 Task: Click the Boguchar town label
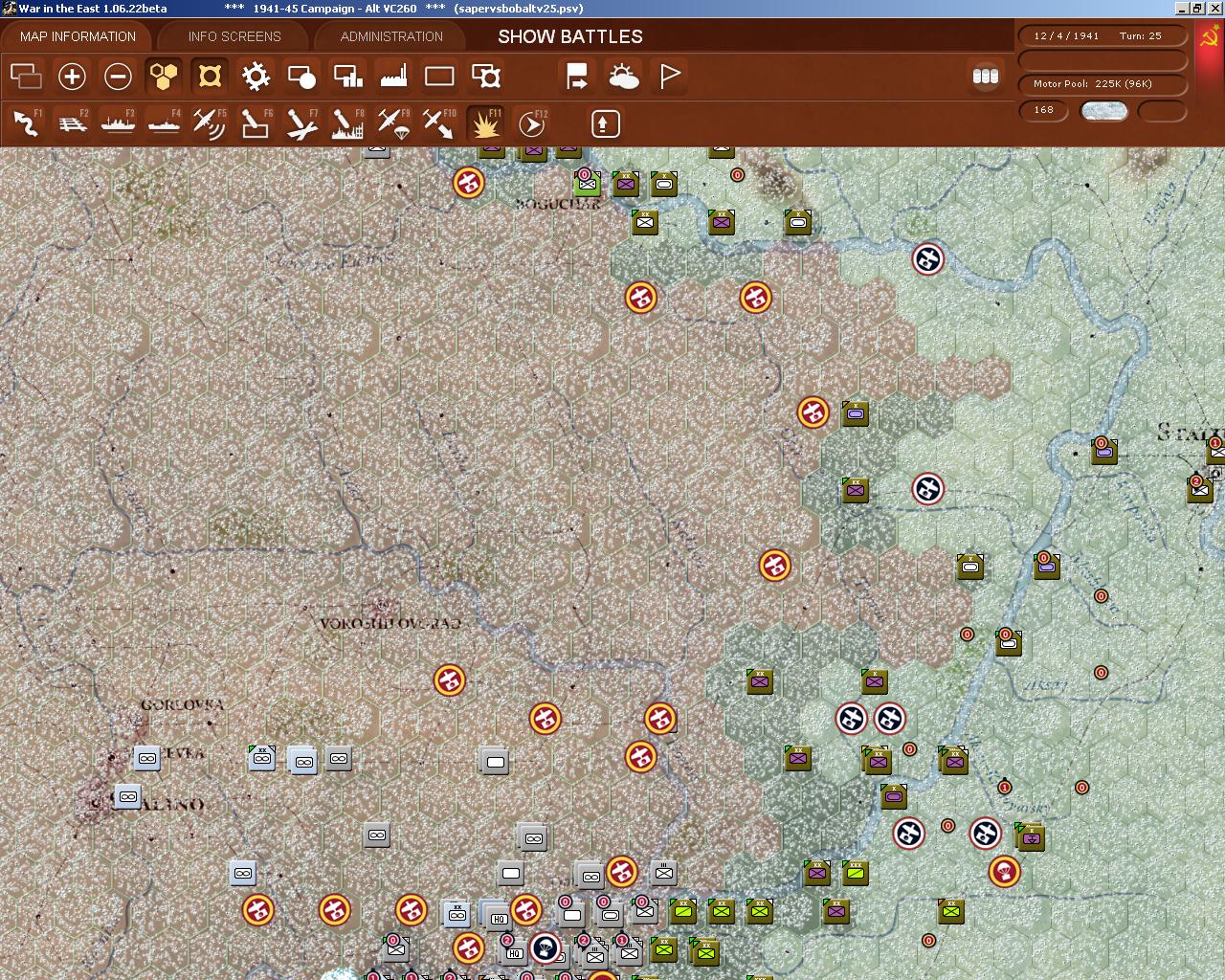[558, 204]
